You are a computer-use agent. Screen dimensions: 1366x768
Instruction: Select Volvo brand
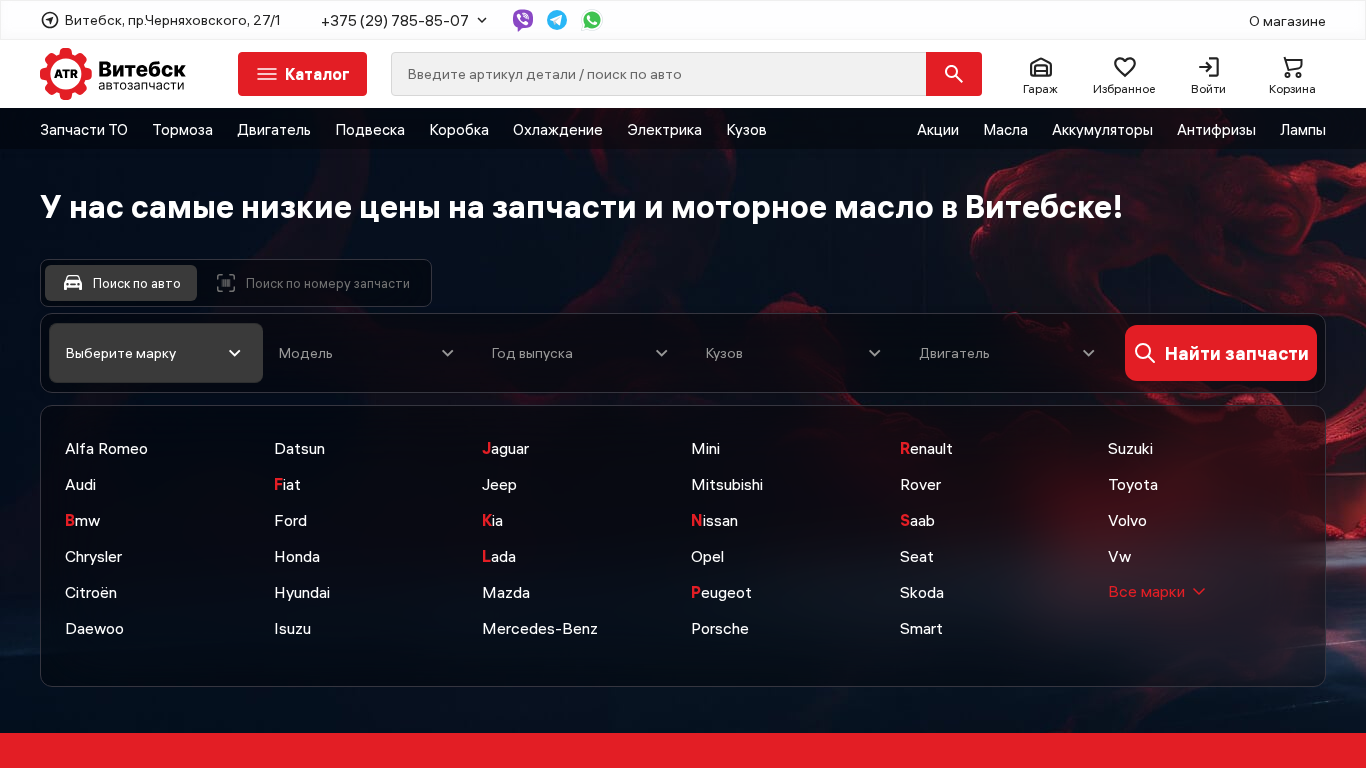(x=1127, y=521)
